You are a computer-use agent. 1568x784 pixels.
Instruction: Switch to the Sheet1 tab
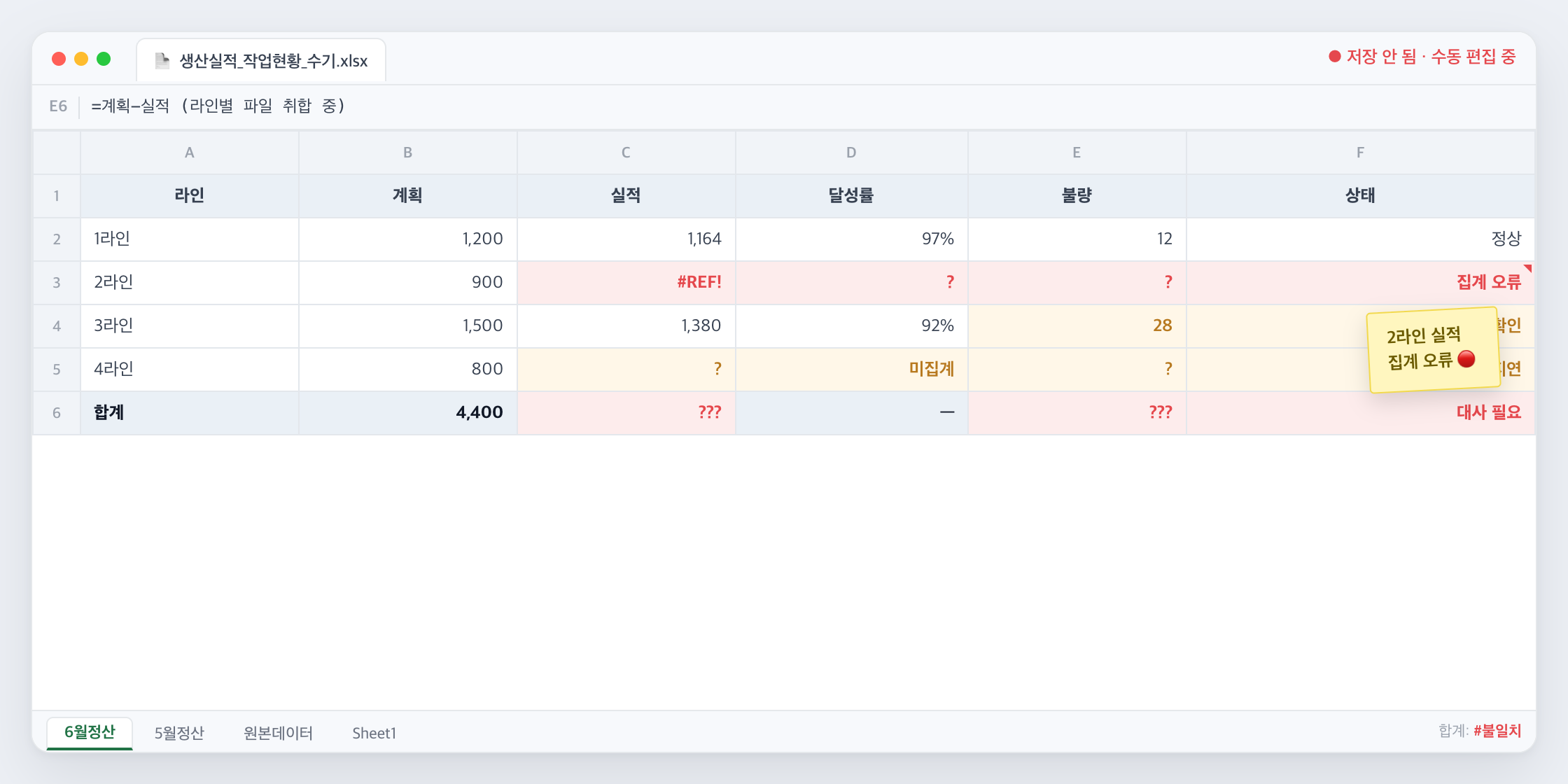coord(374,733)
